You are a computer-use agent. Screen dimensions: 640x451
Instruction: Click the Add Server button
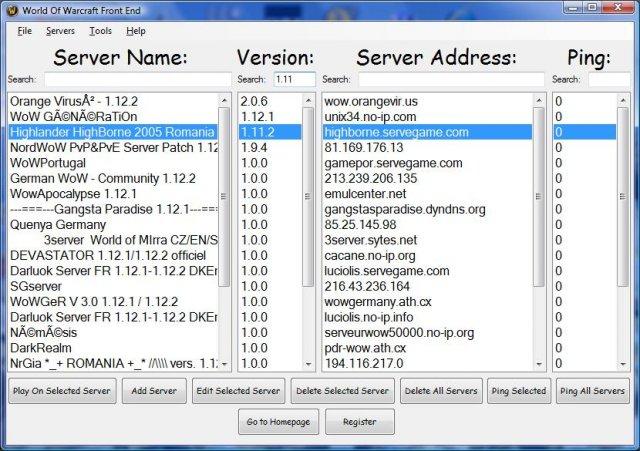pos(154,391)
